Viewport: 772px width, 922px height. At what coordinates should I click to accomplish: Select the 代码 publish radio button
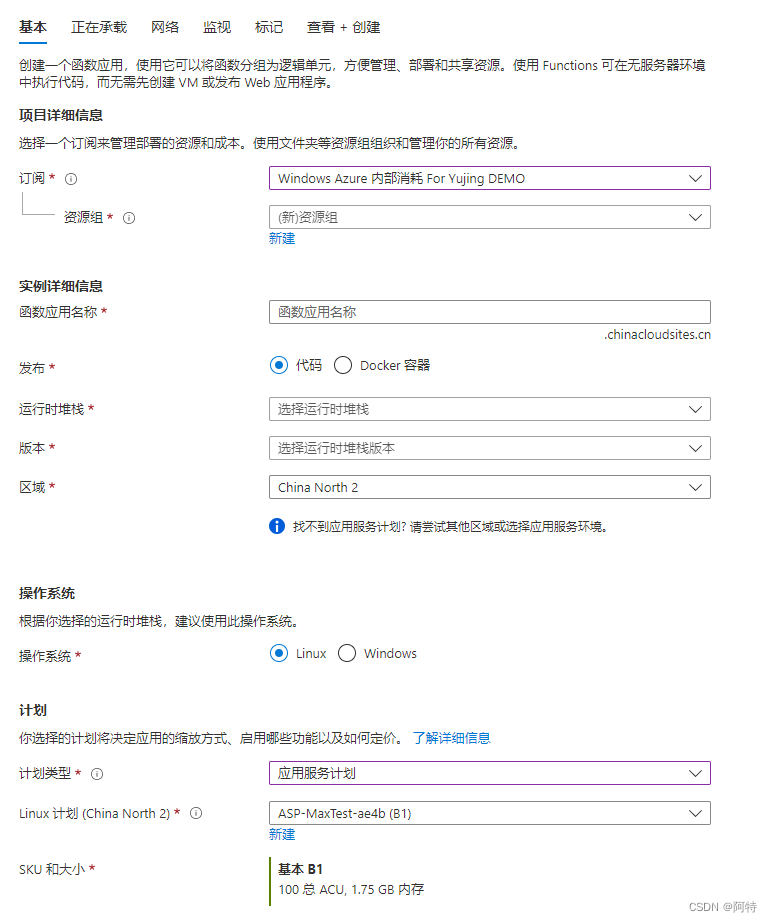[279, 365]
